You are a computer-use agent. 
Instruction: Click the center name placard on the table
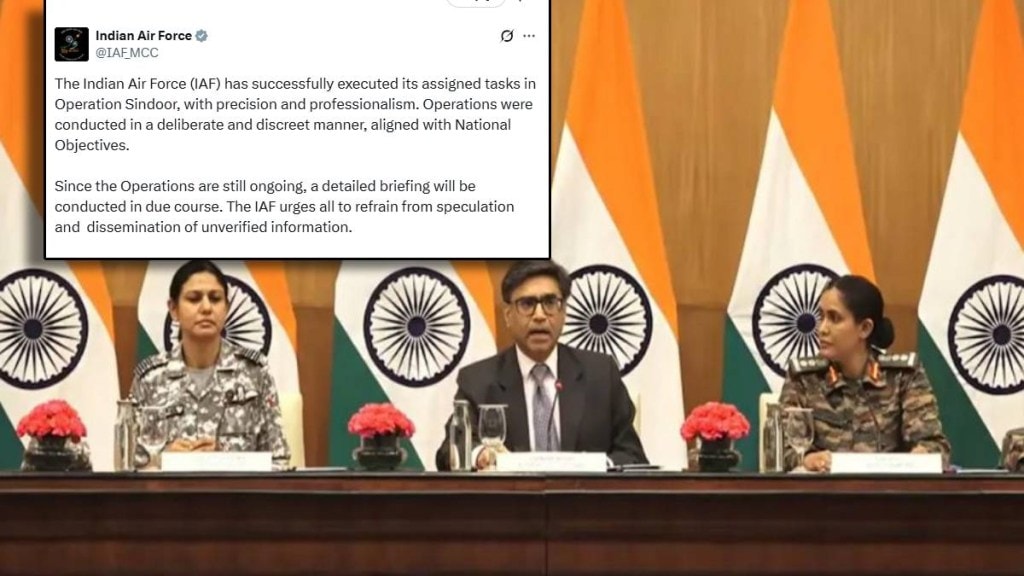point(551,462)
